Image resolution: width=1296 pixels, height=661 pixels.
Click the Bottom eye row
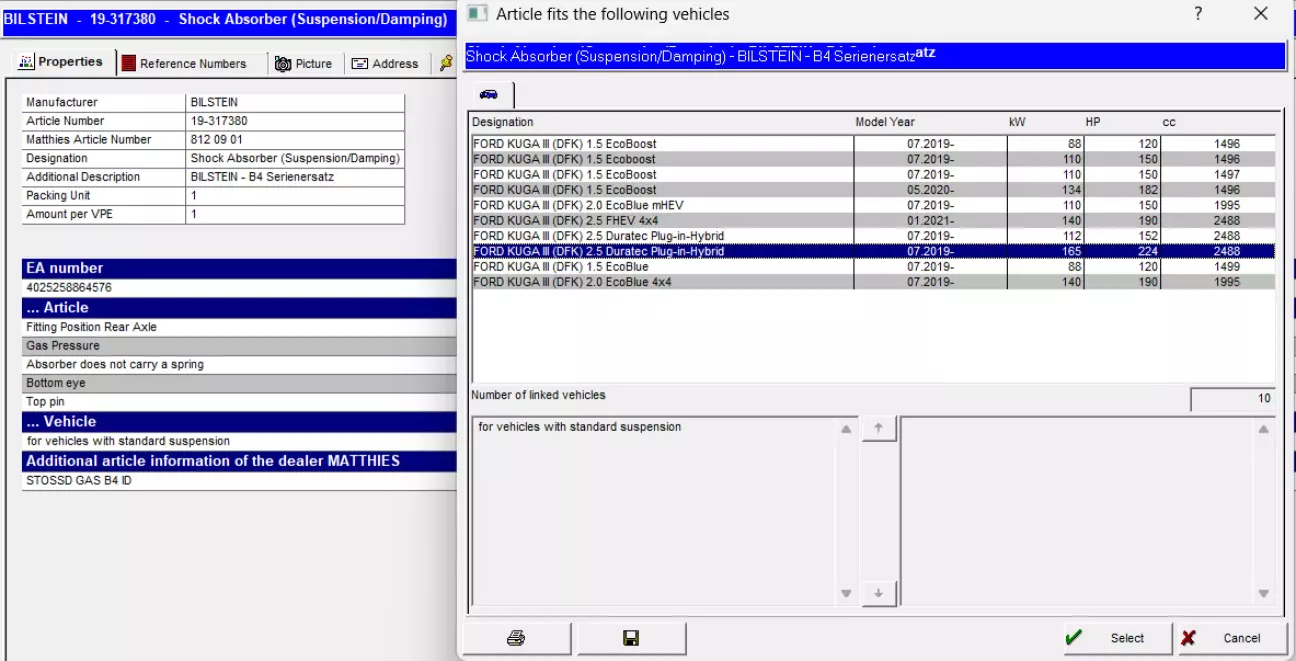tap(239, 383)
